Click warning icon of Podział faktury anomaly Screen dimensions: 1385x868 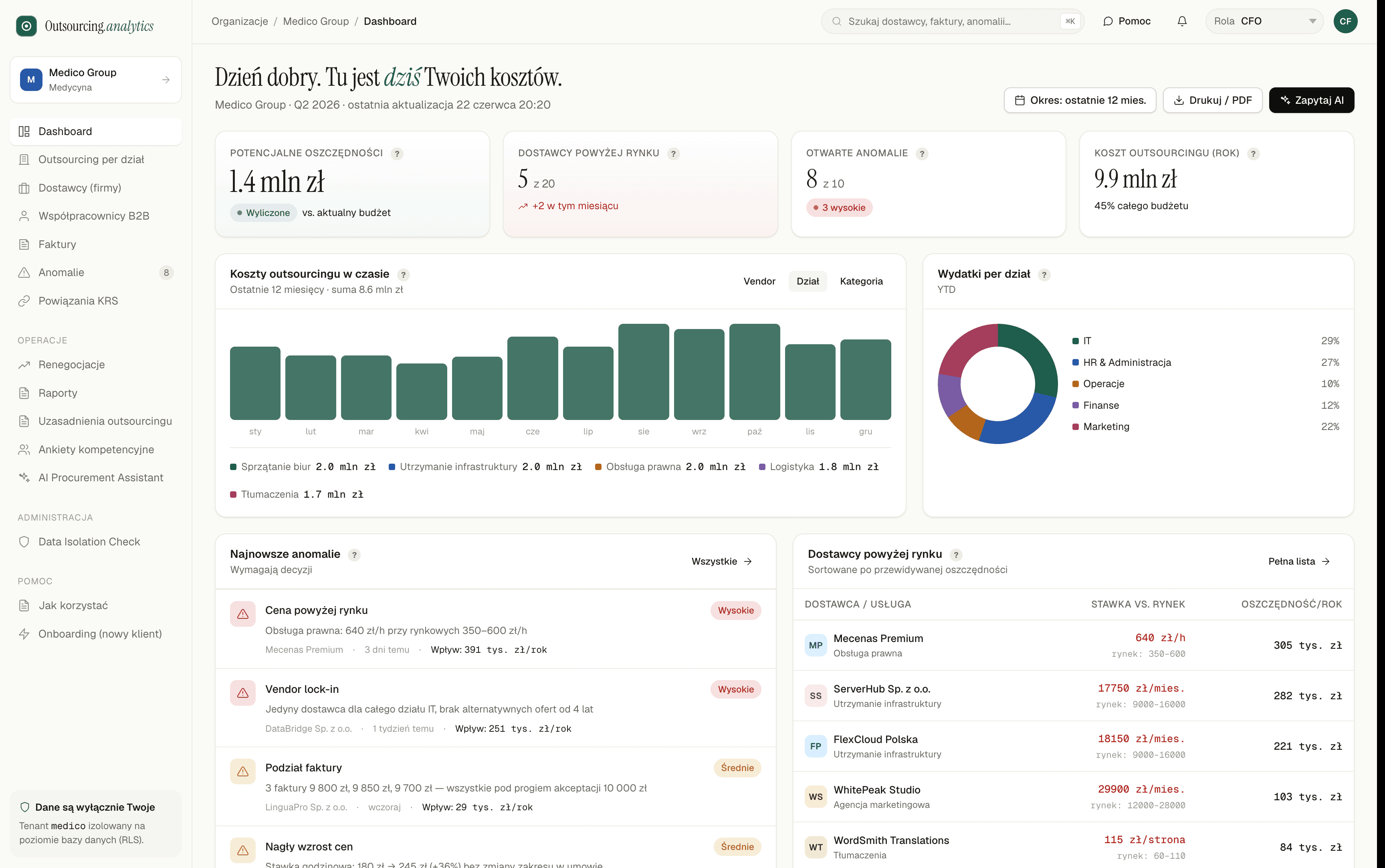[x=243, y=771]
